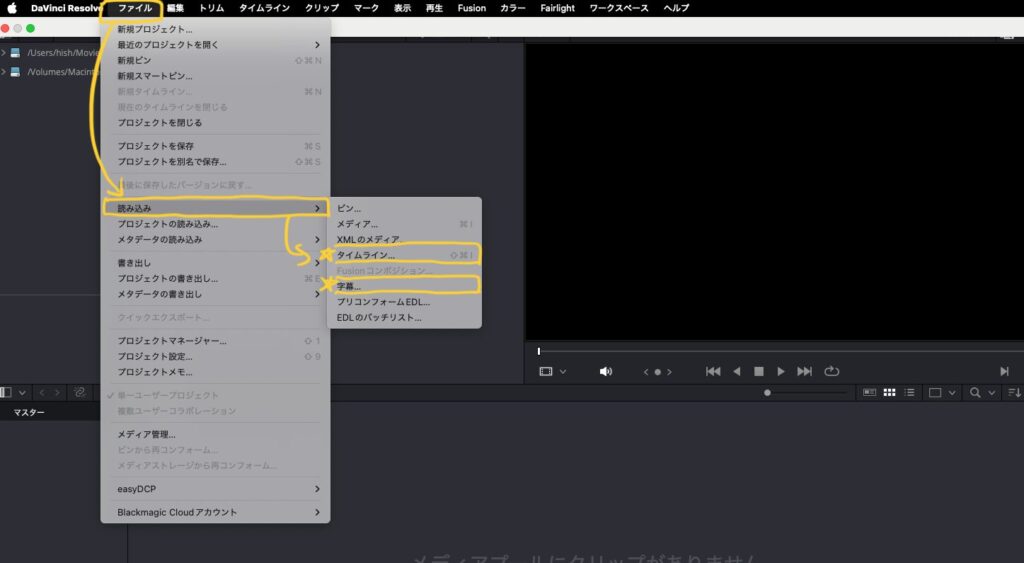Stop playback
The width and height of the screenshot is (1024, 563).
pyautogui.click(x=758, y=371)
